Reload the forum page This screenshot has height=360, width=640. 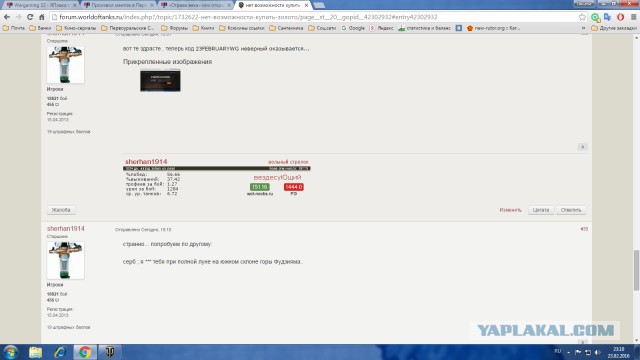(x=30, y=17)
